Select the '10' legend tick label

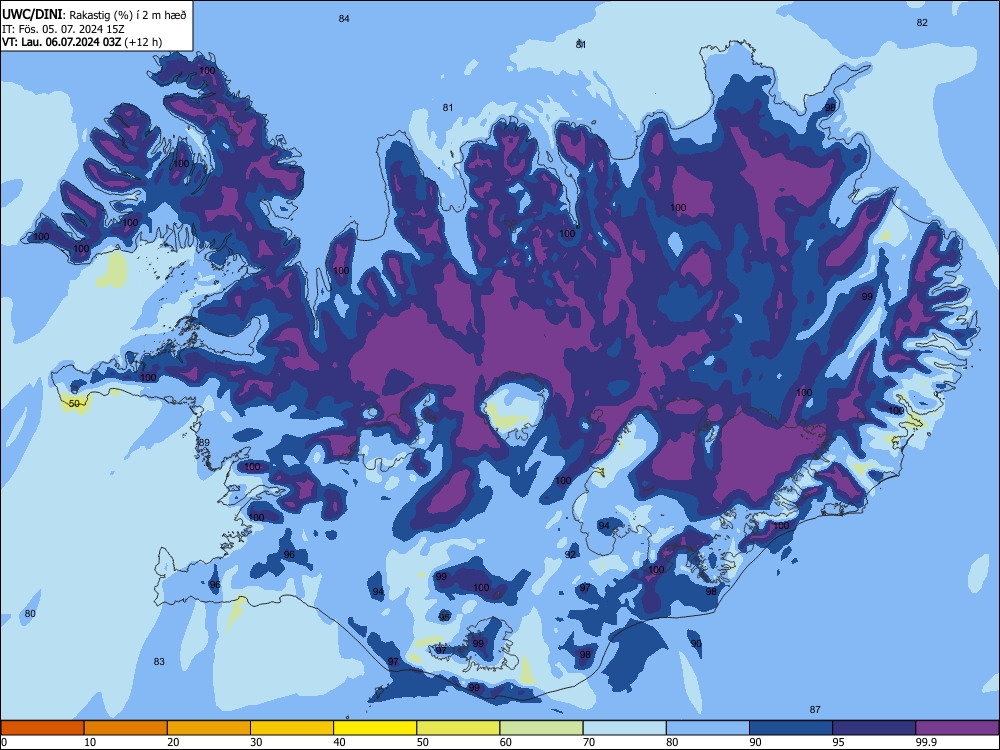click(x=90, y=742)
